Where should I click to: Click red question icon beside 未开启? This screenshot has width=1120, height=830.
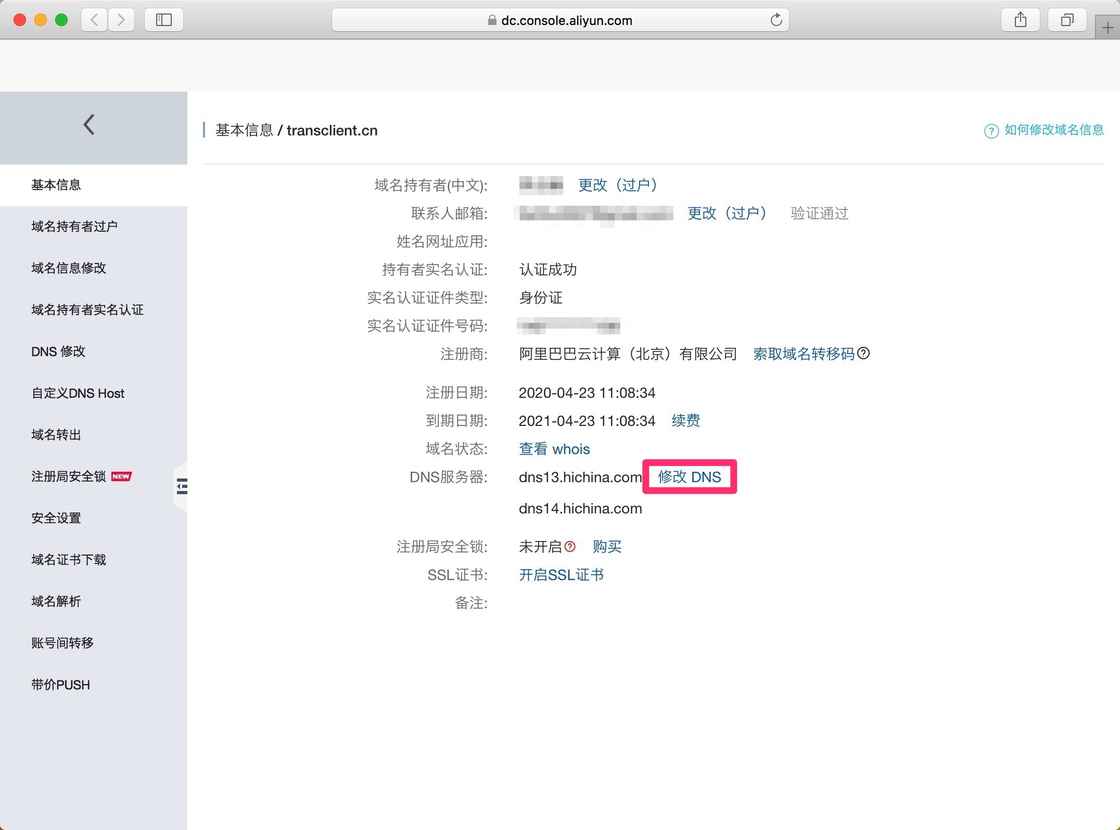click(569, 546)
